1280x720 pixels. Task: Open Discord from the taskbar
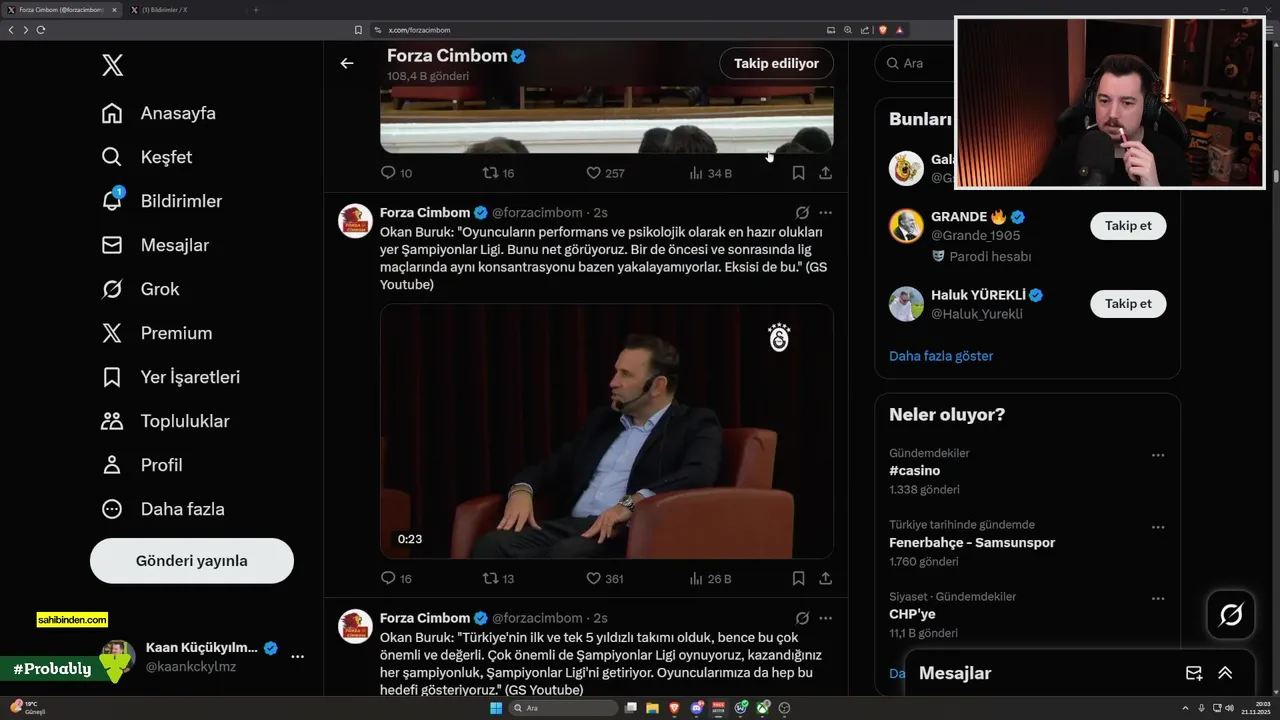pos(696,708)
